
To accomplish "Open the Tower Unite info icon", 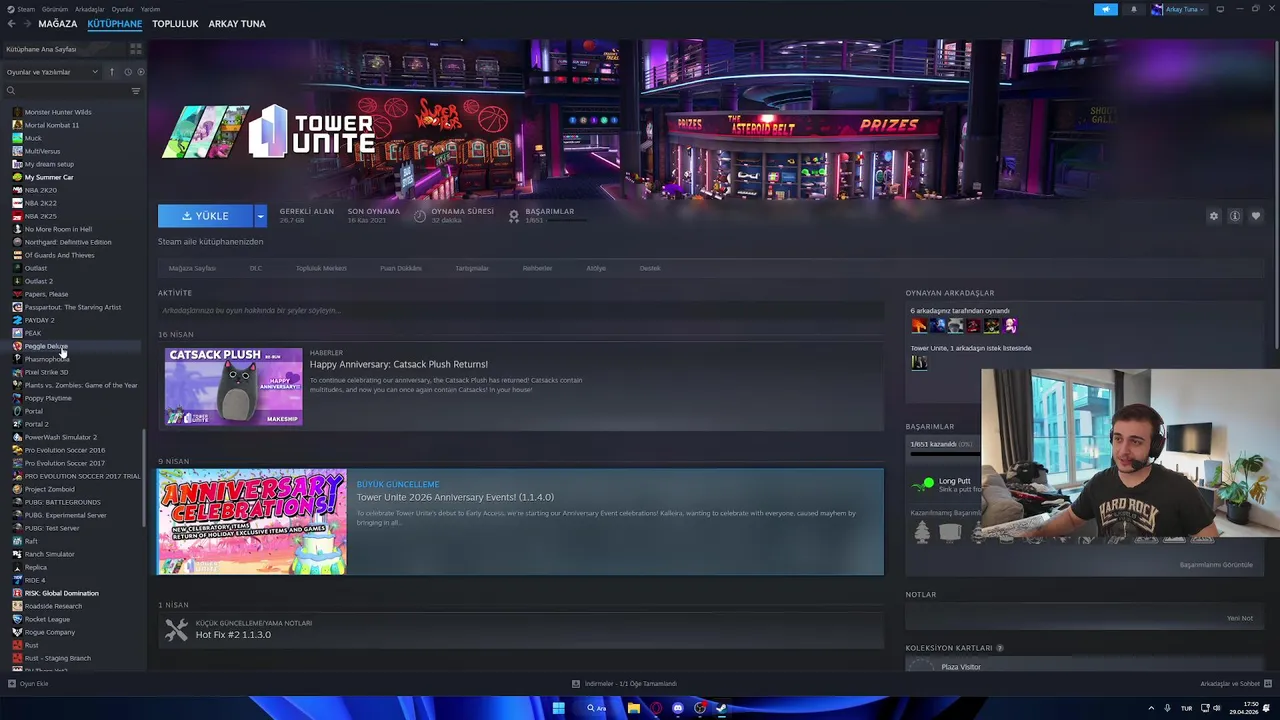I will tap(1235, 216).
